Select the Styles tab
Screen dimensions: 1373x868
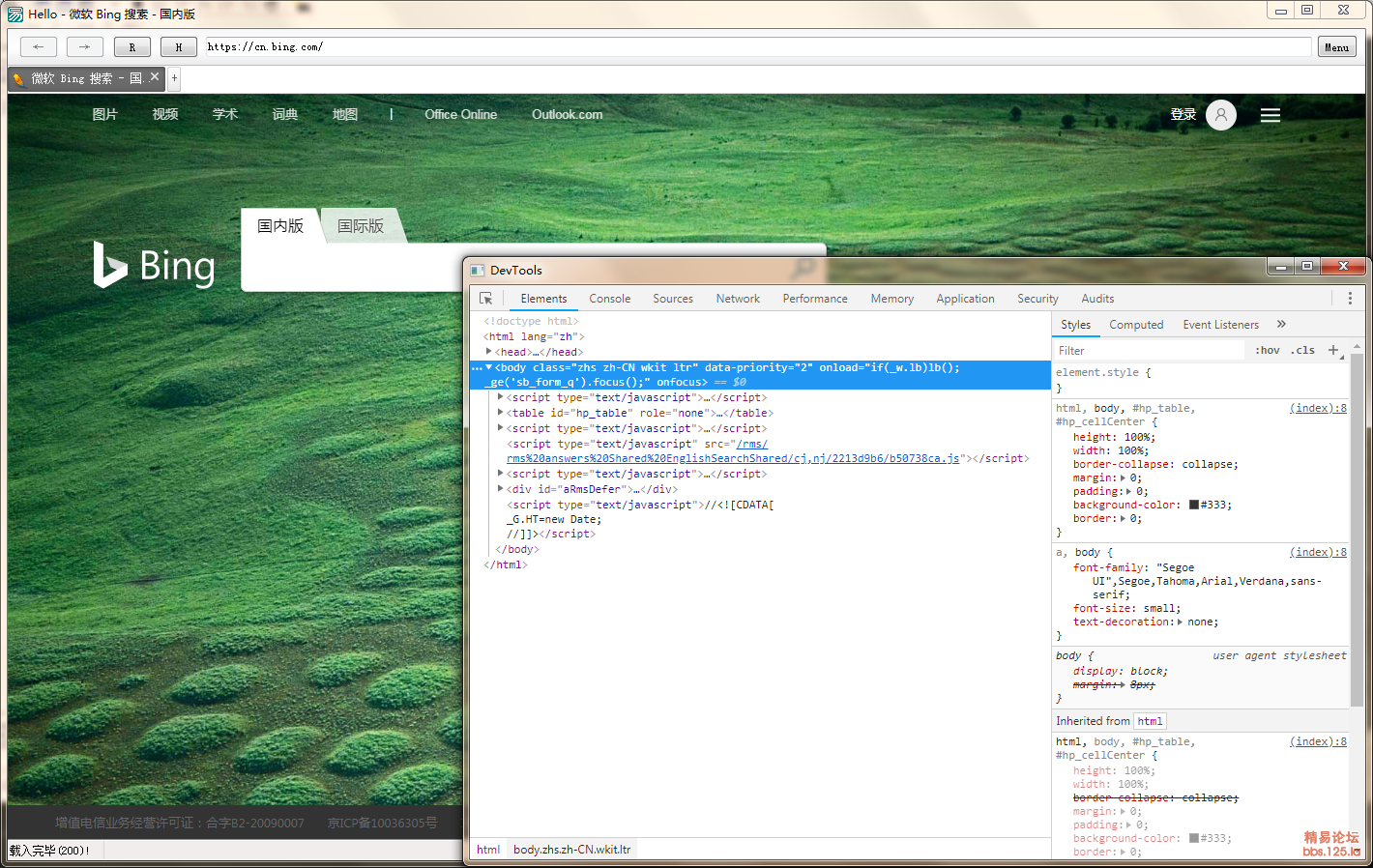point(1075,325)
